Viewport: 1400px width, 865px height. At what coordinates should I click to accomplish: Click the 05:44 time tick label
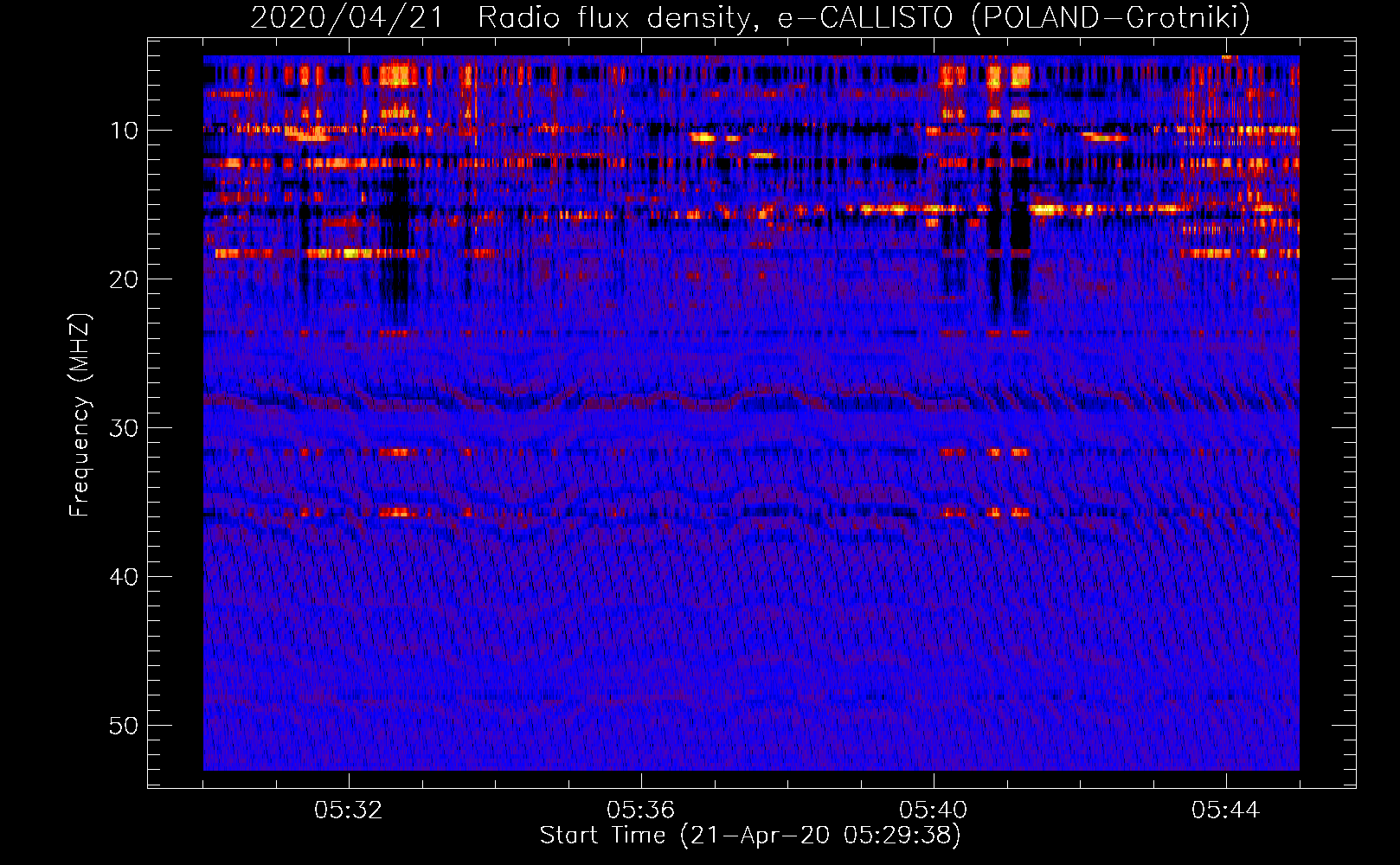click(1226, 811)
